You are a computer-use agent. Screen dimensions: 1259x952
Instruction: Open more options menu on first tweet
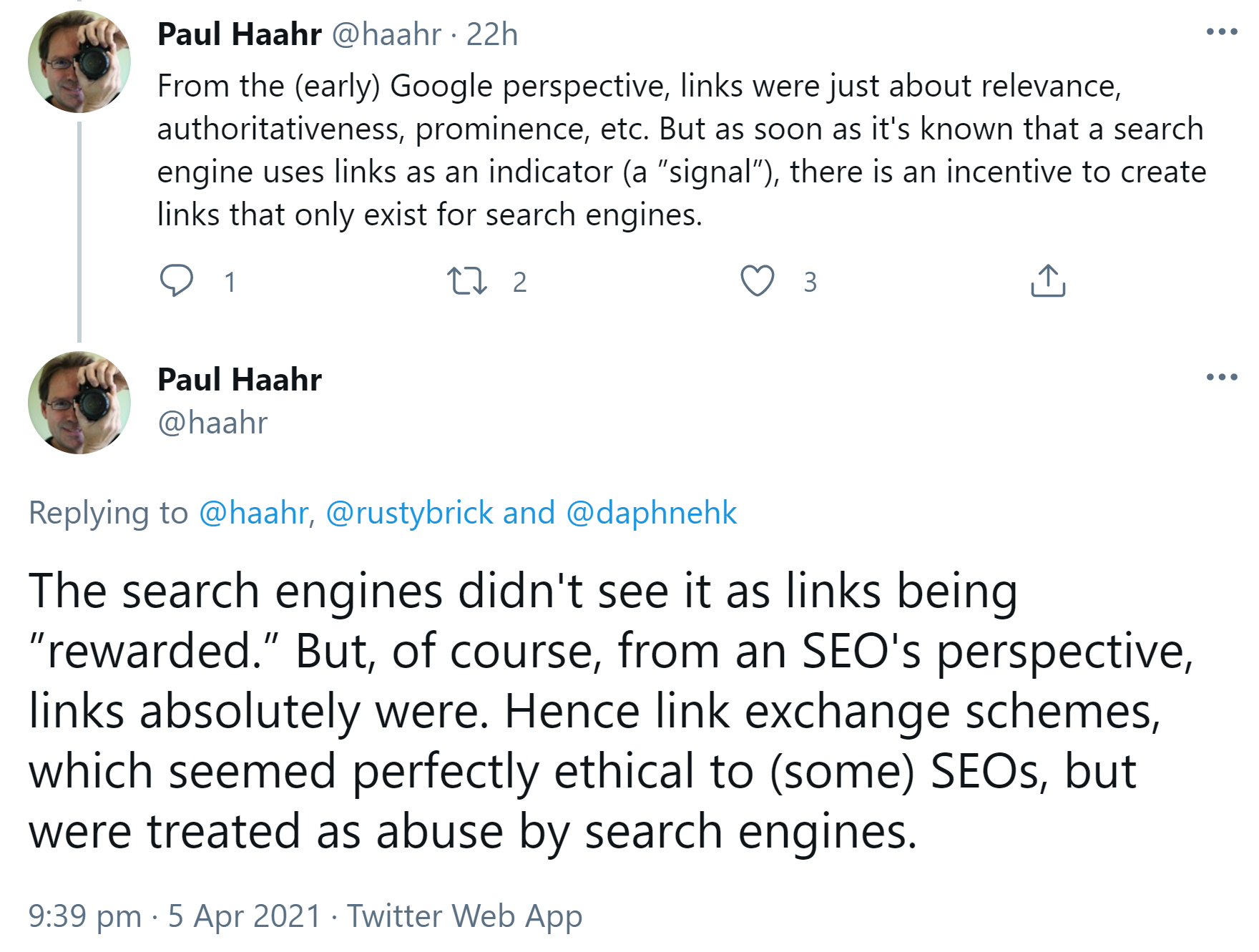tap(1221, 32)
